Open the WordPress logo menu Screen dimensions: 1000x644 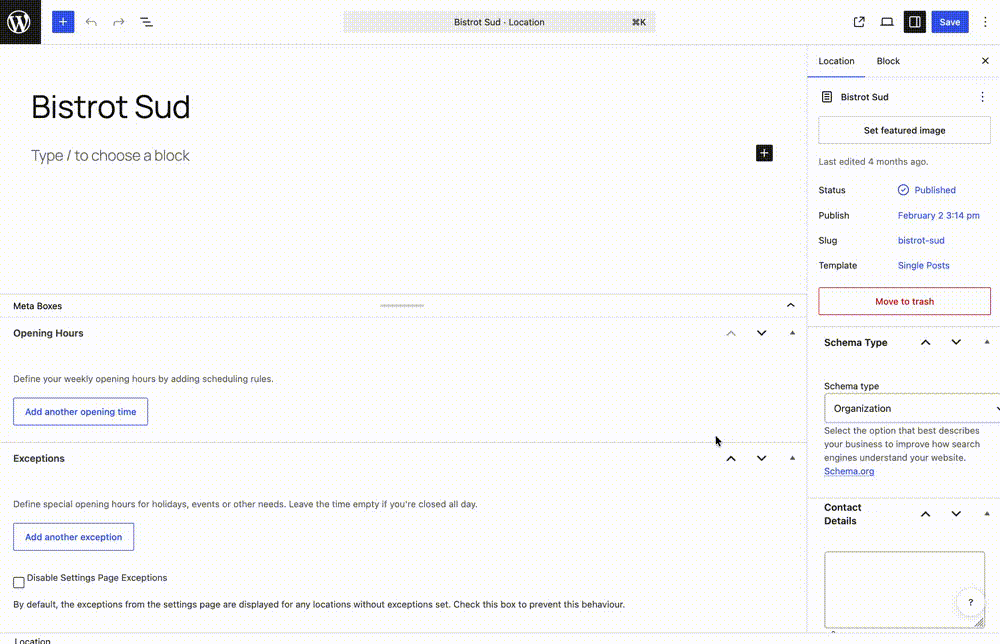20,22
